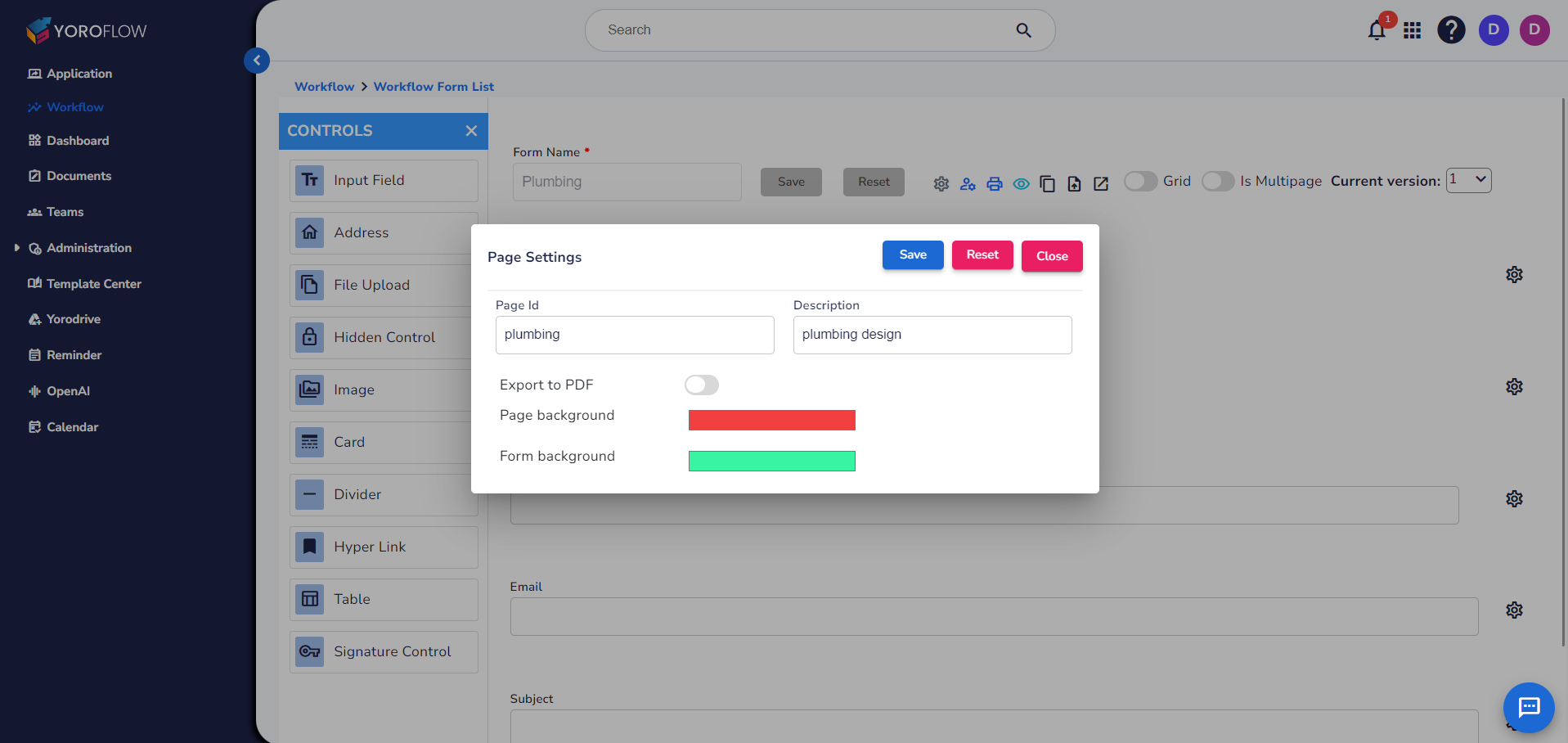Enable the Grid toggle
Viewport: 1568px width, 743px height.
click(1140, 181)
